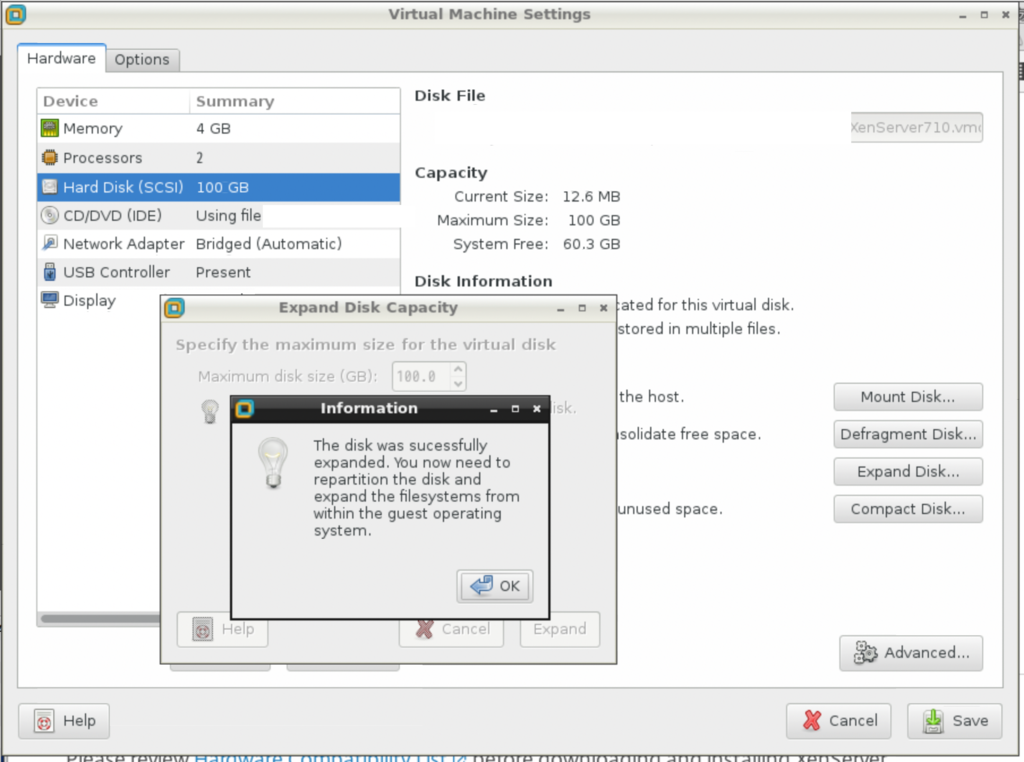Click the Device column header

114,101
